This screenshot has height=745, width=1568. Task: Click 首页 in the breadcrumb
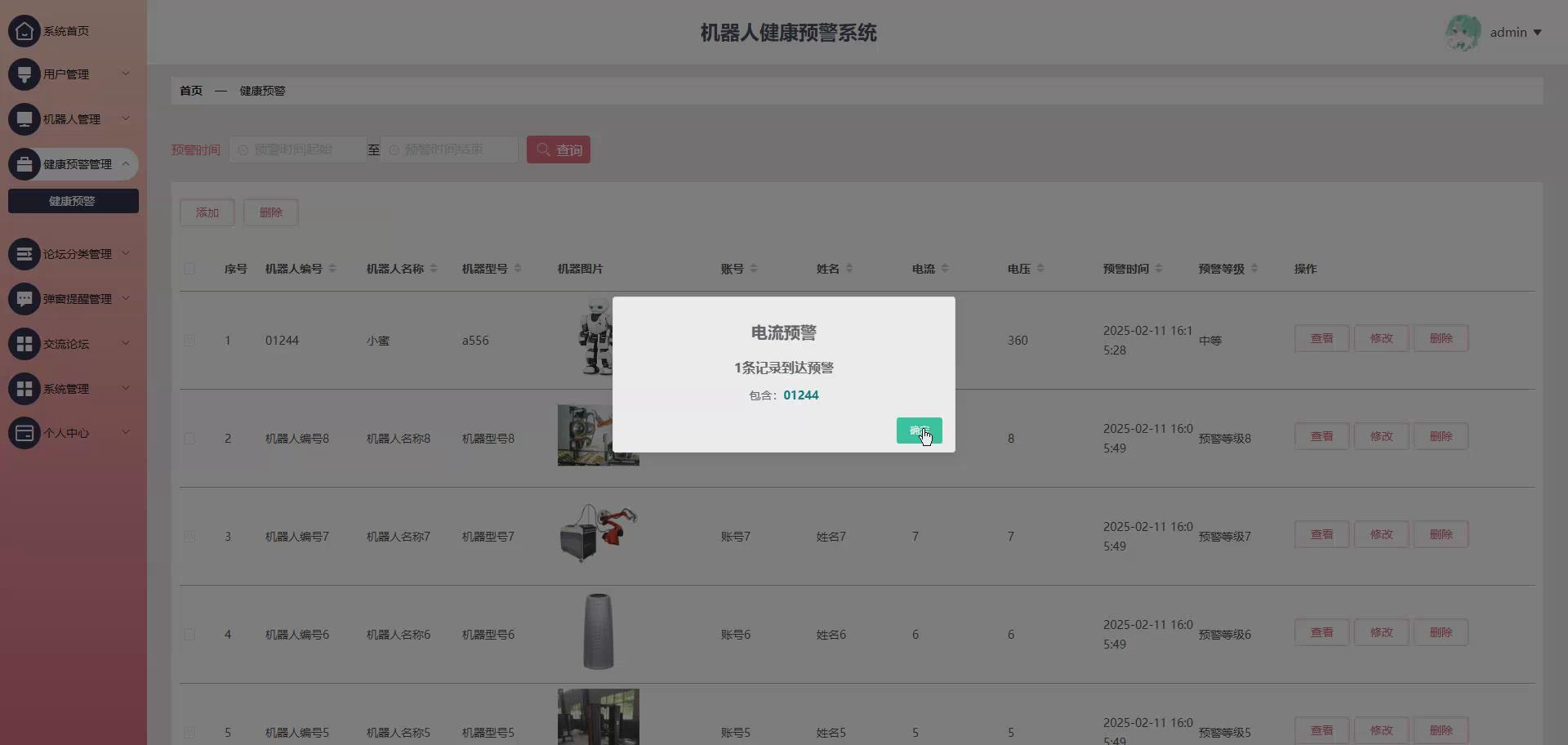pos(190,91)
